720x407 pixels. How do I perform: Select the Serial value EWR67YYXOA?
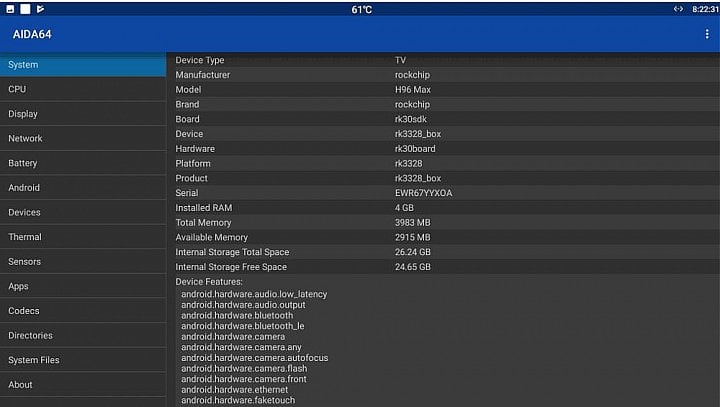(x=423, y=193)
